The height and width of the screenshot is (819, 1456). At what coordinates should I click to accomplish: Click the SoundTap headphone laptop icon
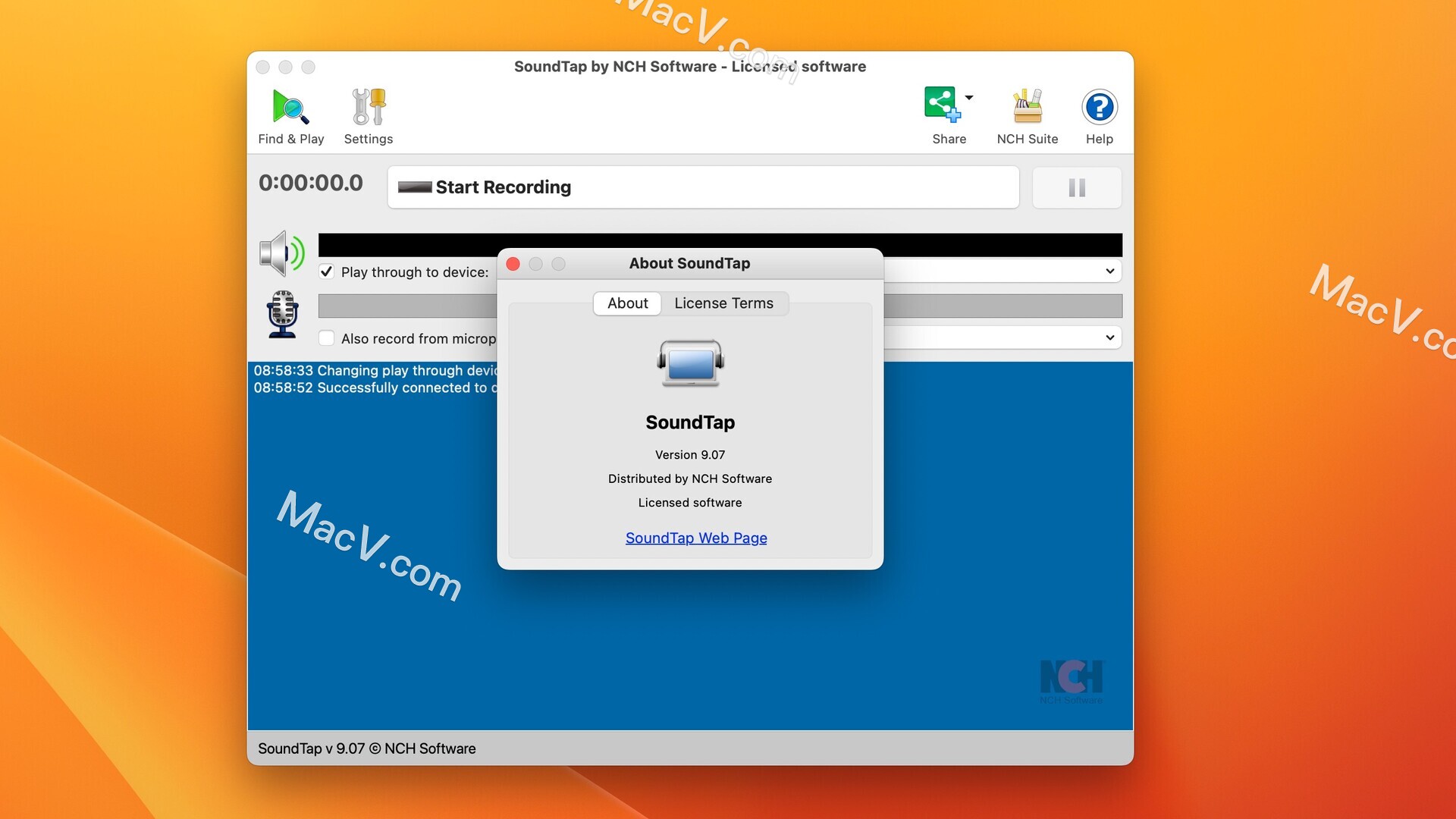pyautogui.click(x=690, y=363)
